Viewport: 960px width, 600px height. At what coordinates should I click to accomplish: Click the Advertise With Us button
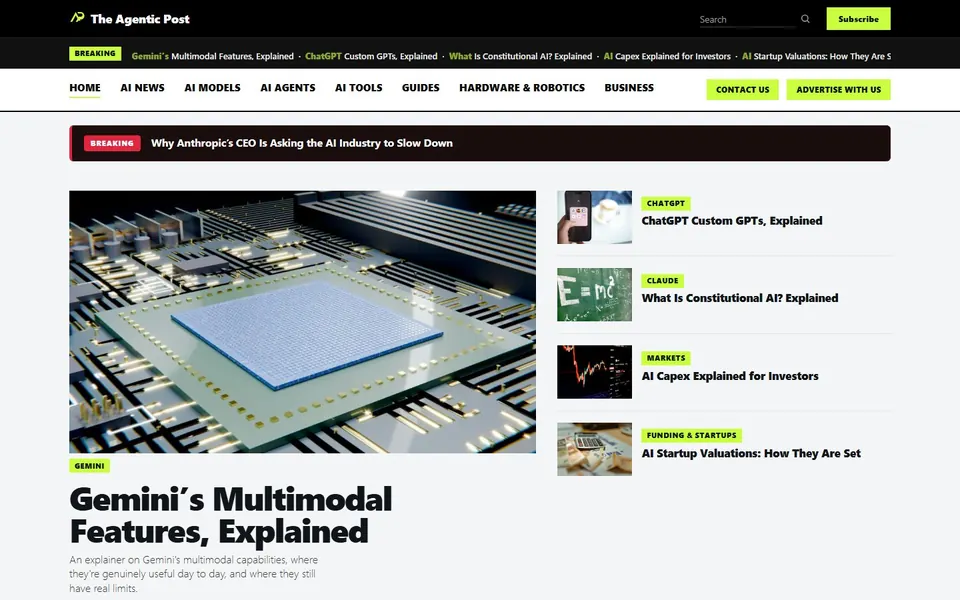click(x=838, y=89)
